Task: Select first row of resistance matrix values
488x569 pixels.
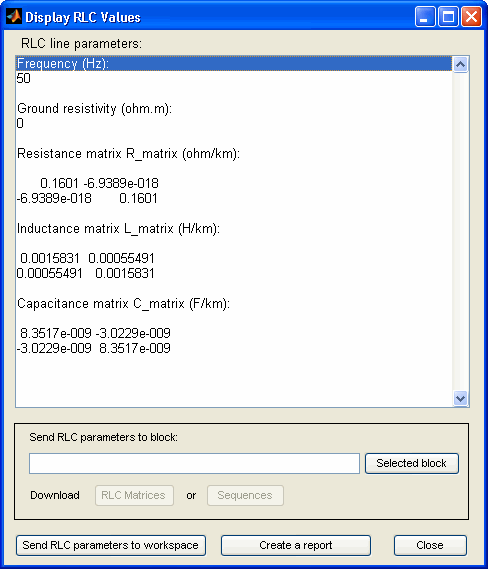Action: click(x=234, y=183)
